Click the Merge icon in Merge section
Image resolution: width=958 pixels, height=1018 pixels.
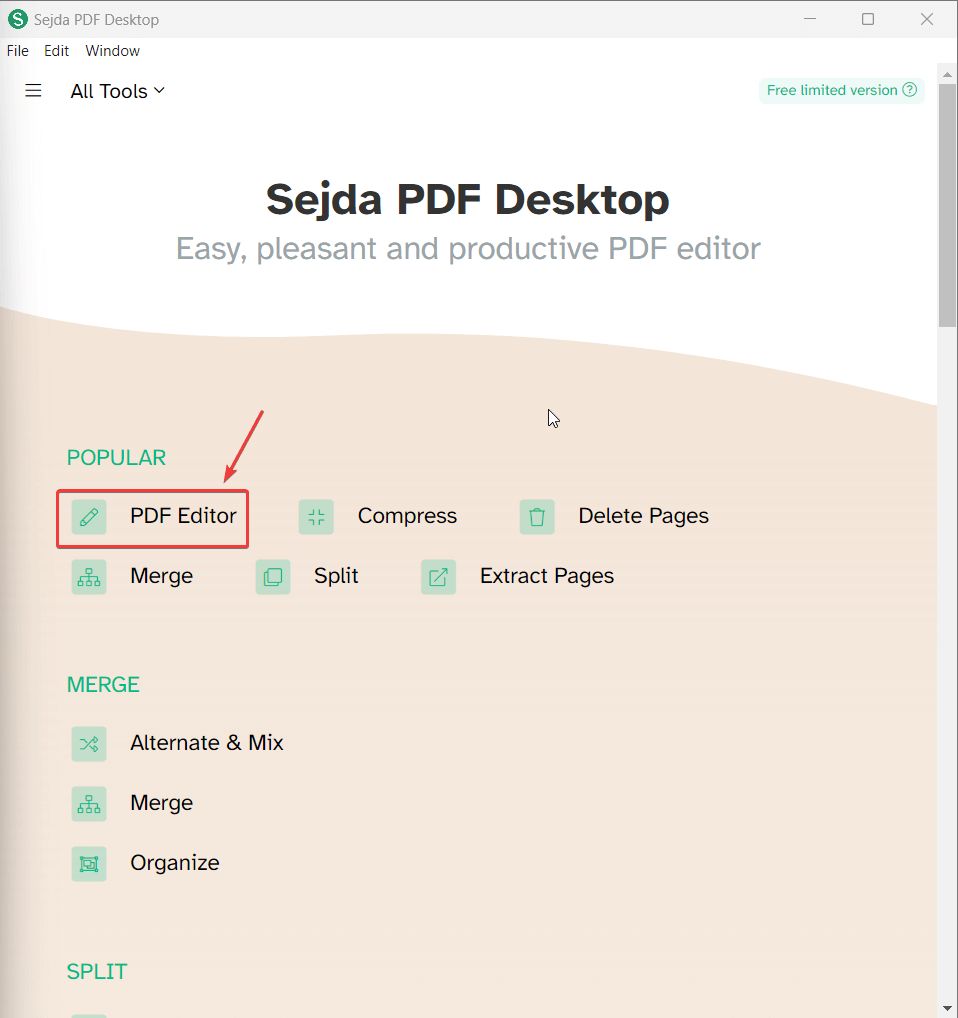(x=89, y=804)
